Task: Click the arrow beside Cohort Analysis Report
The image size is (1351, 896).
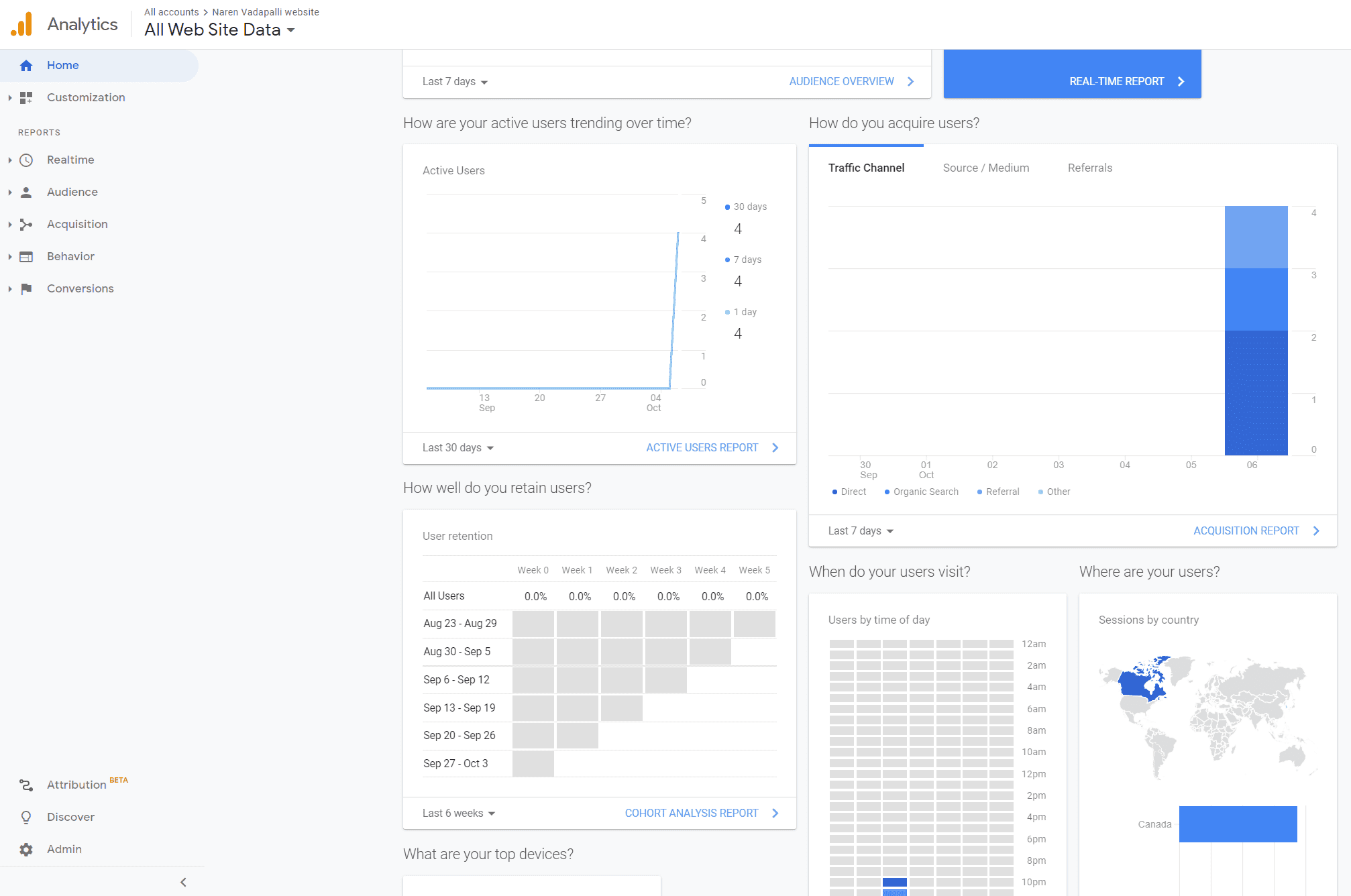Action: (x=775, y=814)
